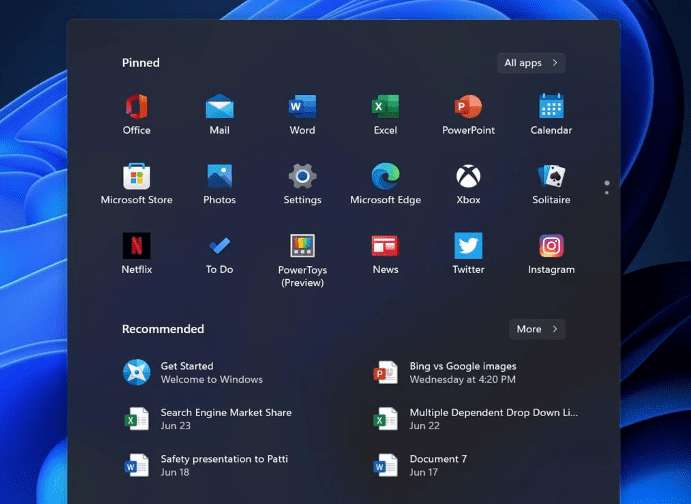Click the All apps button
Image resolution: width=691 pixels, height=504 pixels.
[x=531, y=63]
